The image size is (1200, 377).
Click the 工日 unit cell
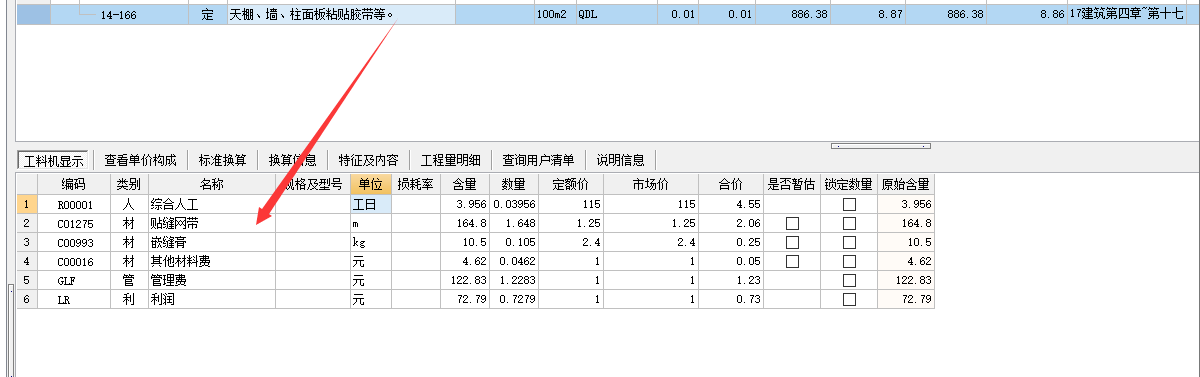[x=370, y=204]
